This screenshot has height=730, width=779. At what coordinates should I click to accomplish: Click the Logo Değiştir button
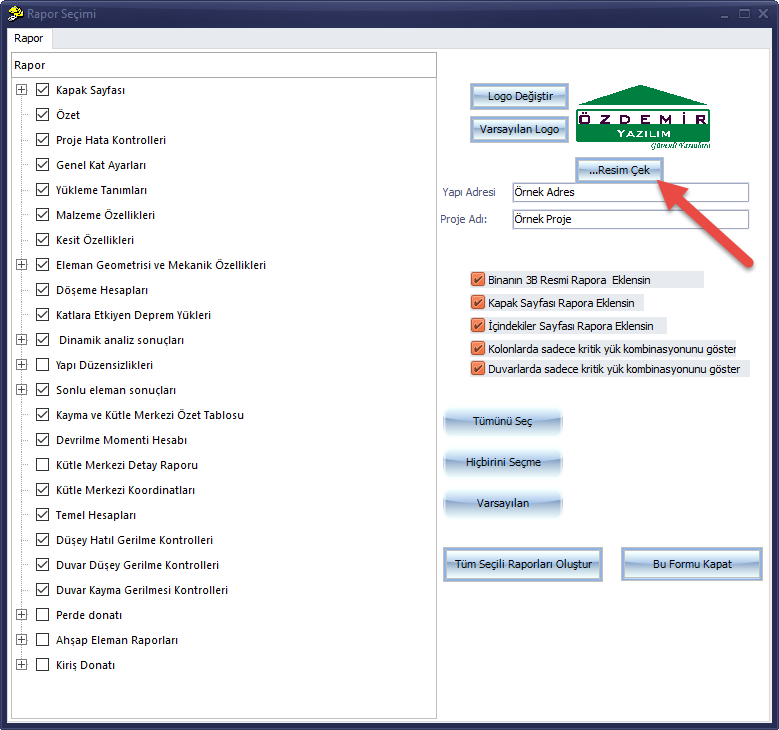click(520, 96)
